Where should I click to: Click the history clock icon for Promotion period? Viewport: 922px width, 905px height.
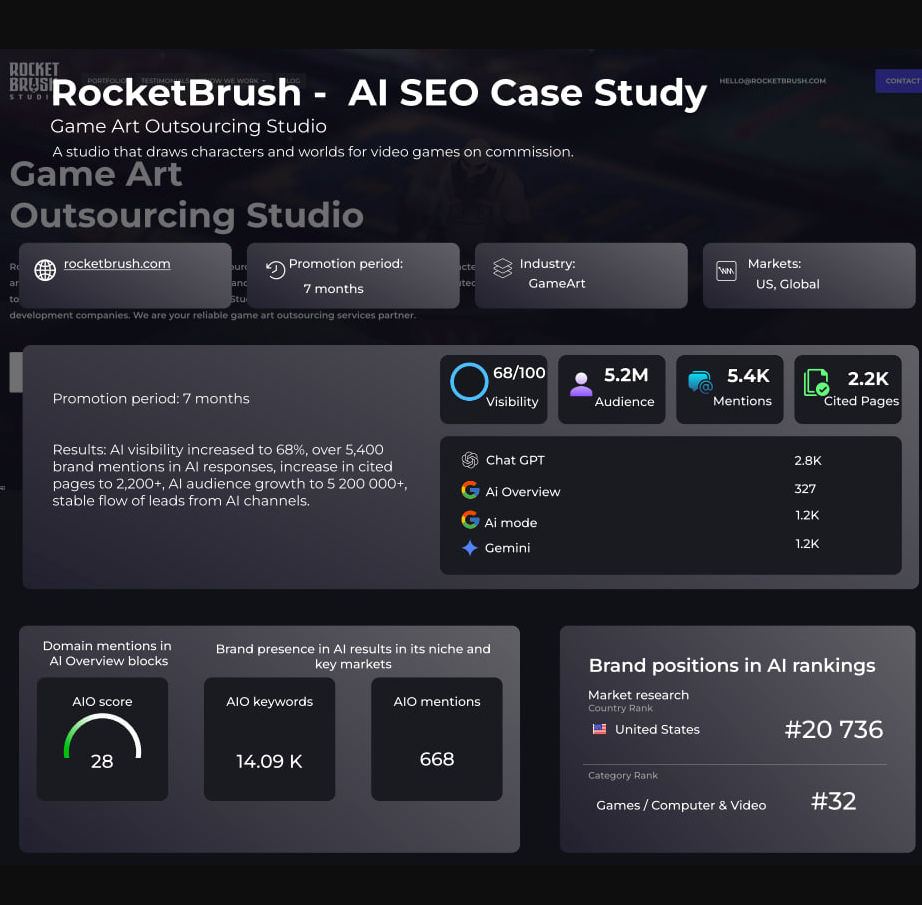pos(275,270)
